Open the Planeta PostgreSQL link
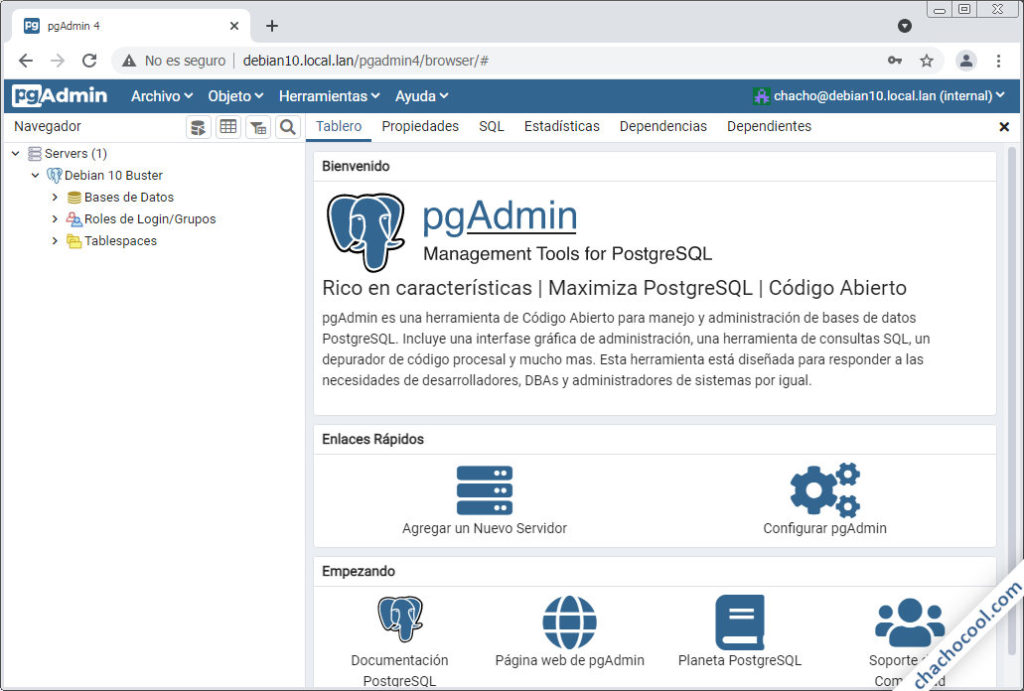 pos(739,660)
